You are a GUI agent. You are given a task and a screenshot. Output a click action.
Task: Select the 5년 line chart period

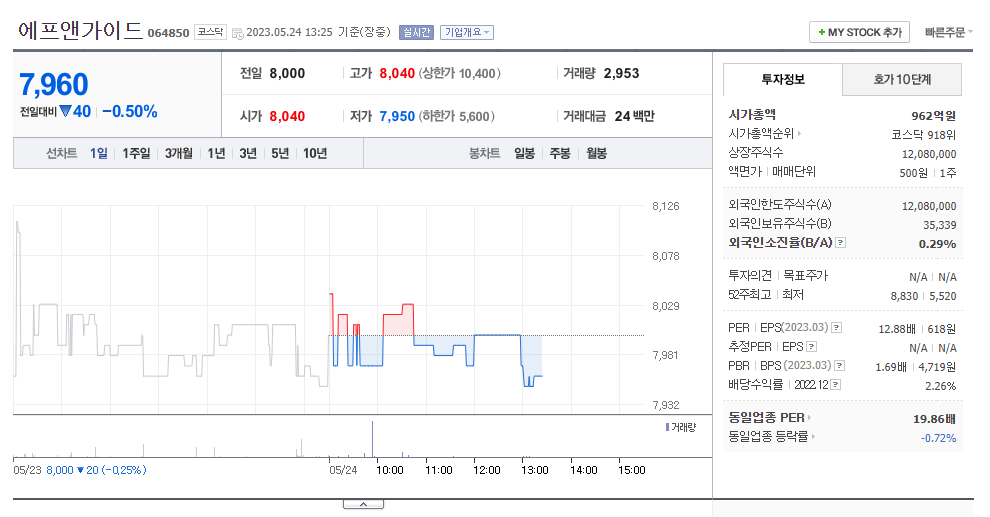pyautogui.click(x=280, y=153)
